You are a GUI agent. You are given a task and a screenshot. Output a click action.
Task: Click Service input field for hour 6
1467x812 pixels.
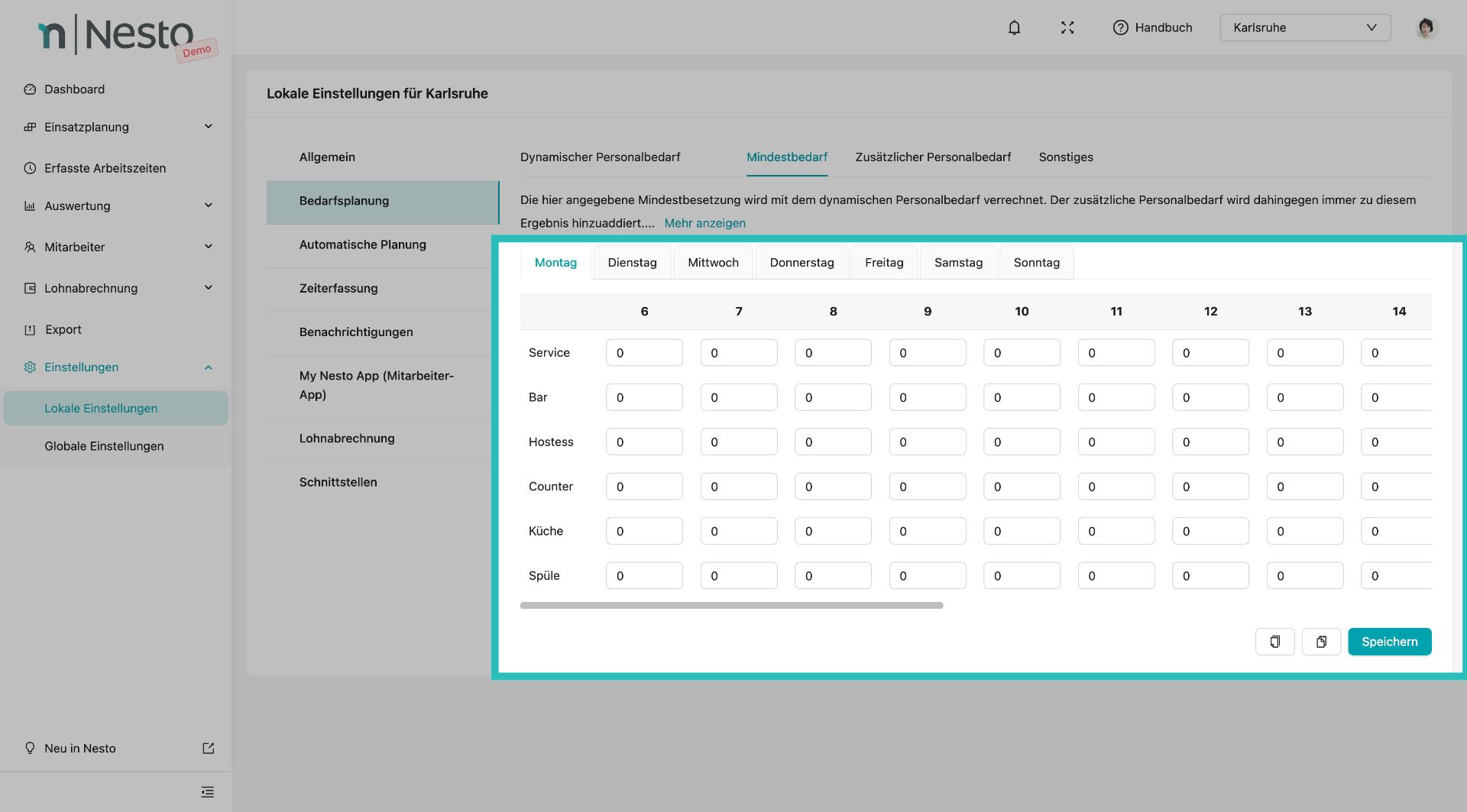click(x=644, y=353)
